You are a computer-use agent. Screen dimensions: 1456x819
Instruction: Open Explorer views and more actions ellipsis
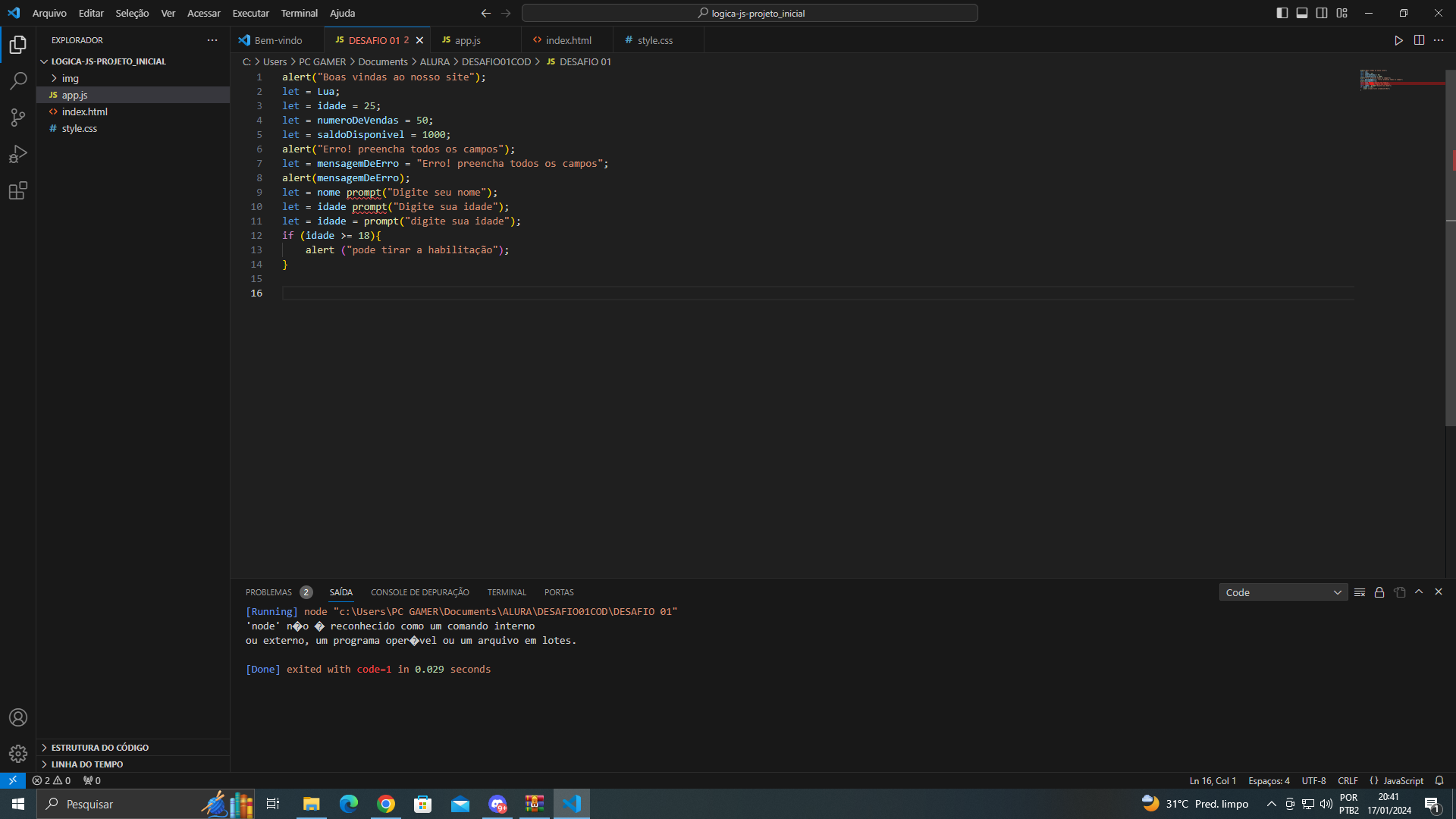tap(212, 40)
